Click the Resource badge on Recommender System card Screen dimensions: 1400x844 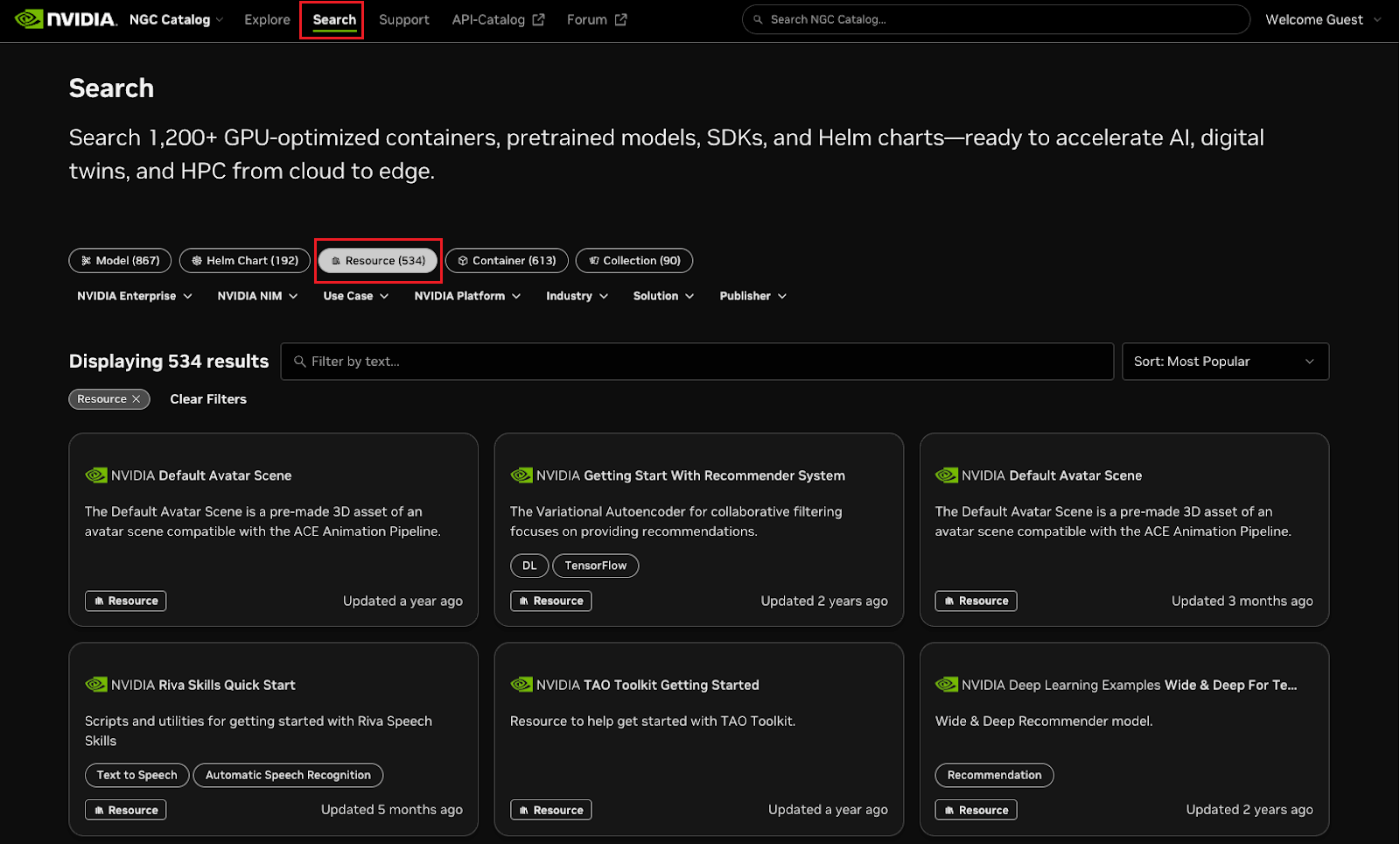(x=550, y=601)
